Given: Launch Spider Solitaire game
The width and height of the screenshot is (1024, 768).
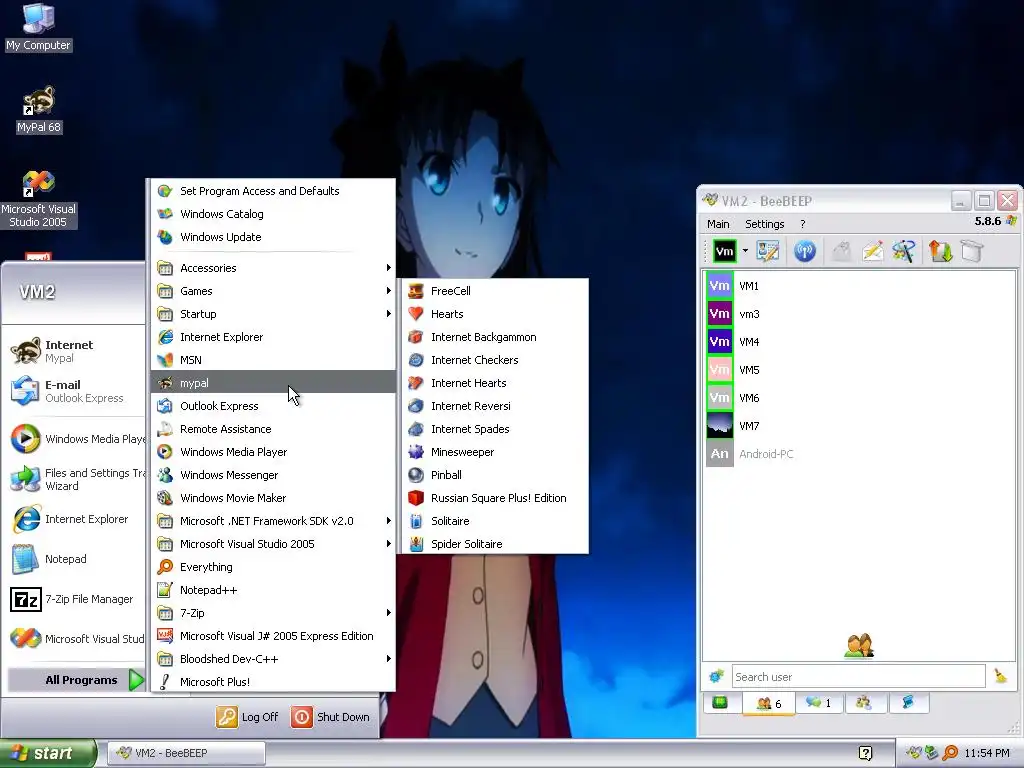Looking at the screenshot, I should pos(495,544).
